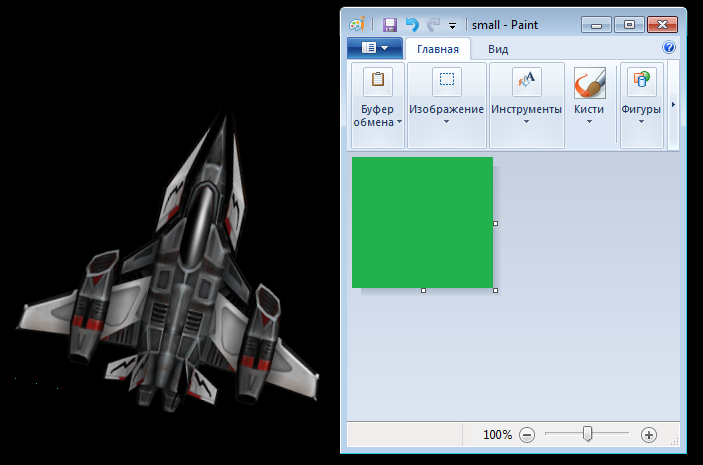Click the Инструменты tools icon
Image resolution: width=703 pixels, height=465 pixels.
526,81
